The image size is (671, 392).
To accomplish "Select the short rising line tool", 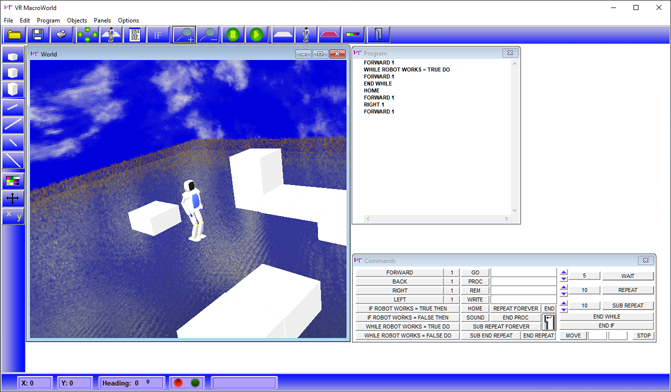I will (13, 107).
